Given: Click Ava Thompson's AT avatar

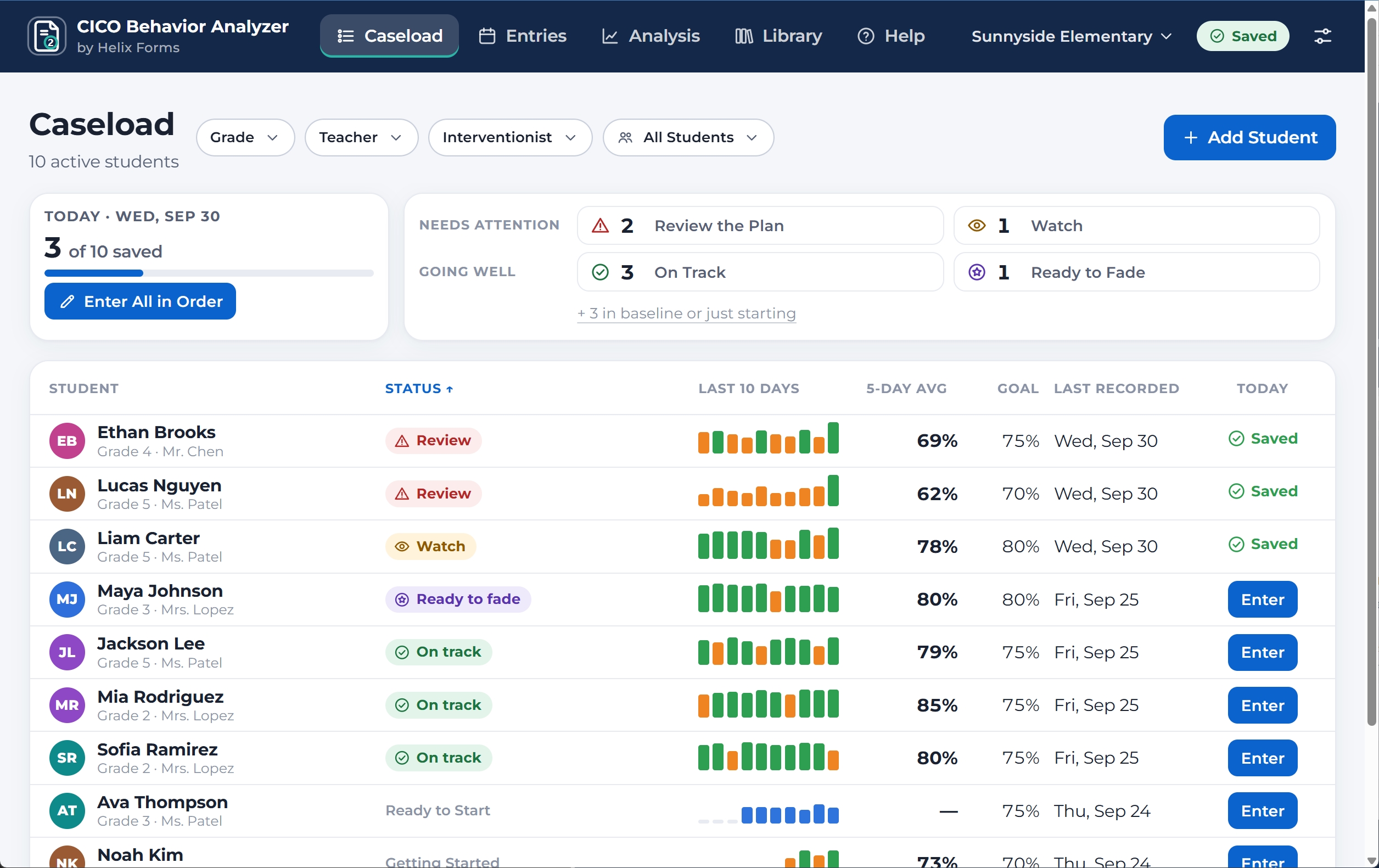Looking at the screenshot, I should (x=67, y=810).
